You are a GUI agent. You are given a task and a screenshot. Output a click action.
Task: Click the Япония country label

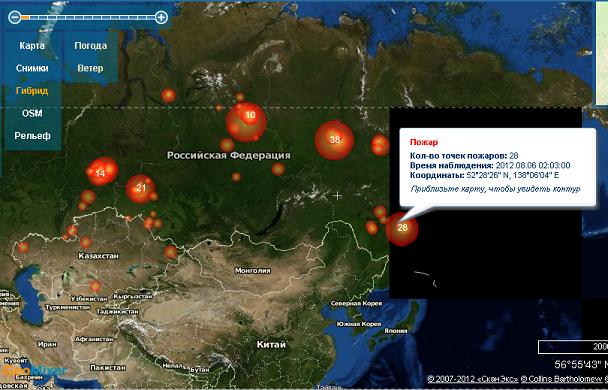(x=396, y=331)
